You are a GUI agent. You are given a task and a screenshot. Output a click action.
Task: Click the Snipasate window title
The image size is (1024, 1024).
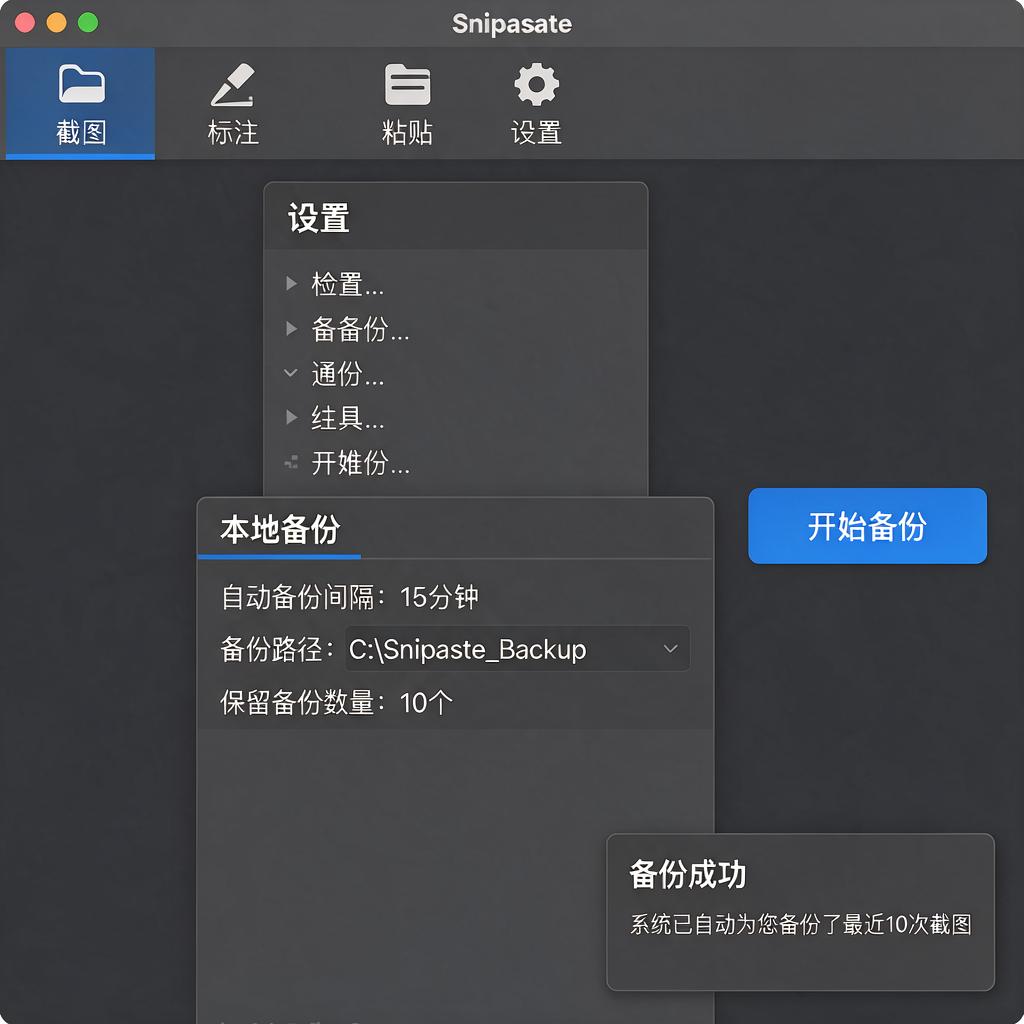pyautogui.click(x=512, y=24)
